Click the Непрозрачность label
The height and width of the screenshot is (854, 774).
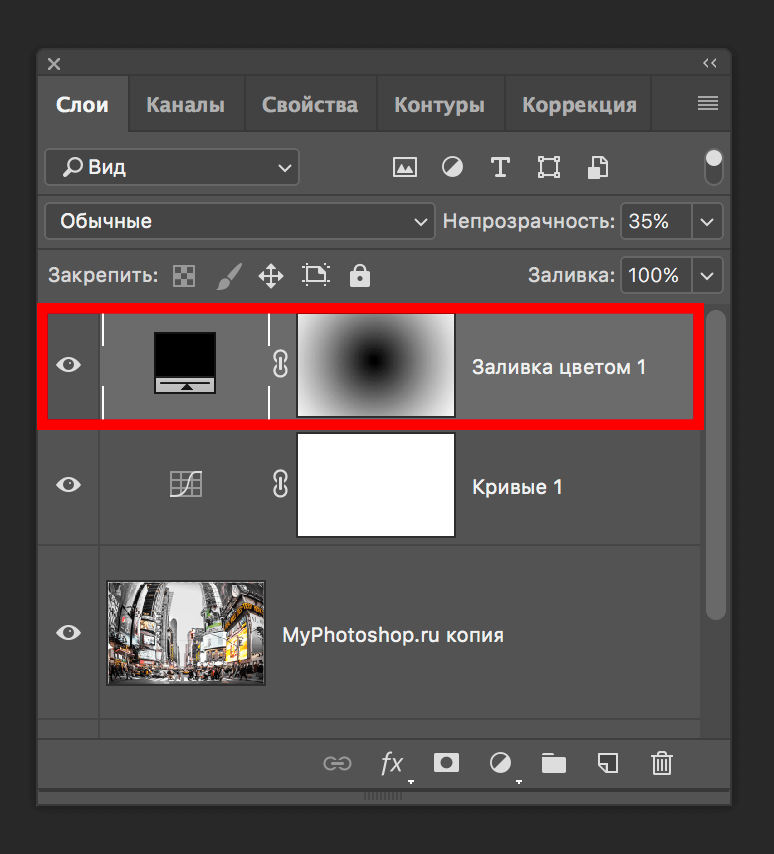pos(529,221)
